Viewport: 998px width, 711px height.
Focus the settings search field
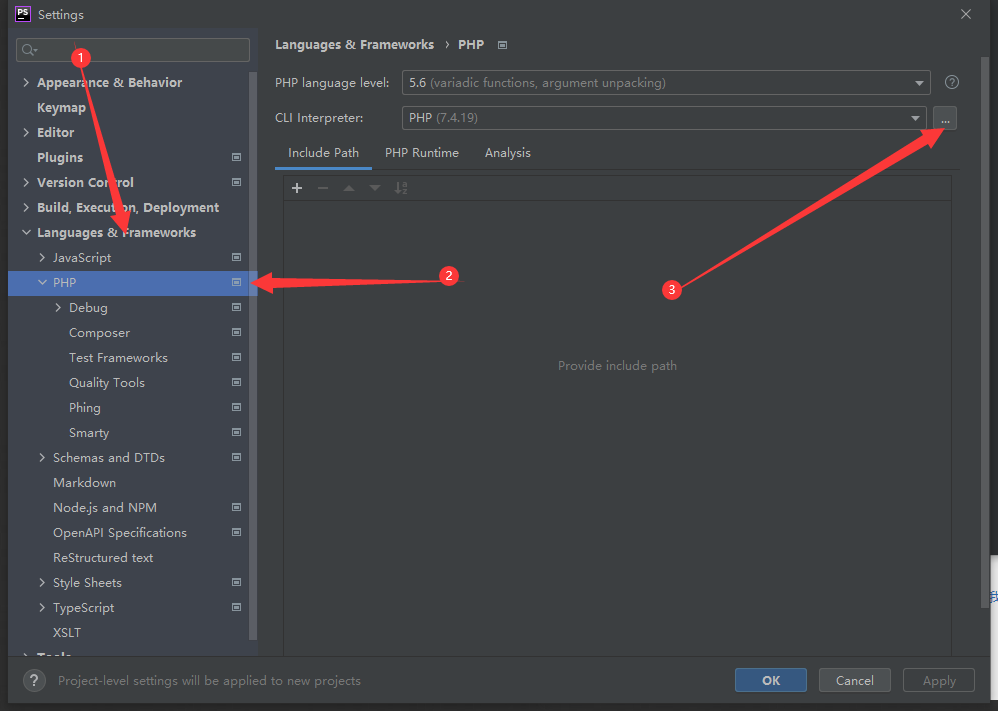133,50
